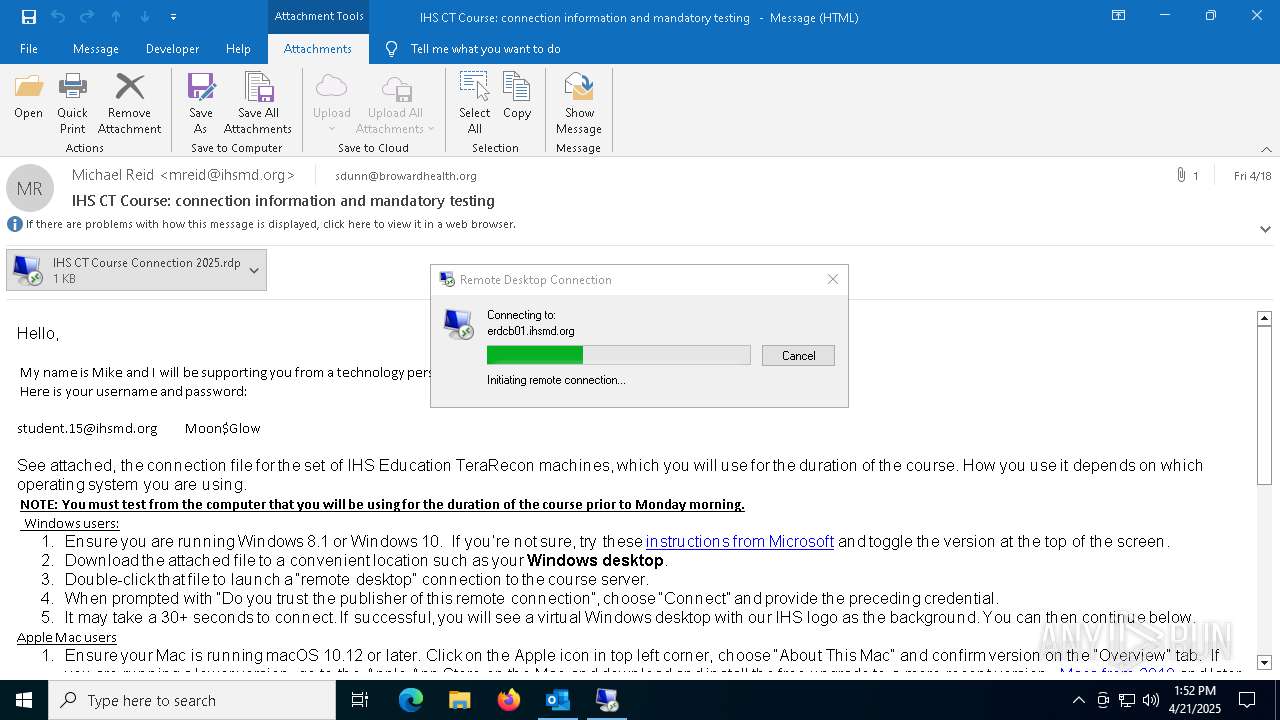Open the instructions from Microsoft link
Screen dimensions: 1280x720
point(740,541)
